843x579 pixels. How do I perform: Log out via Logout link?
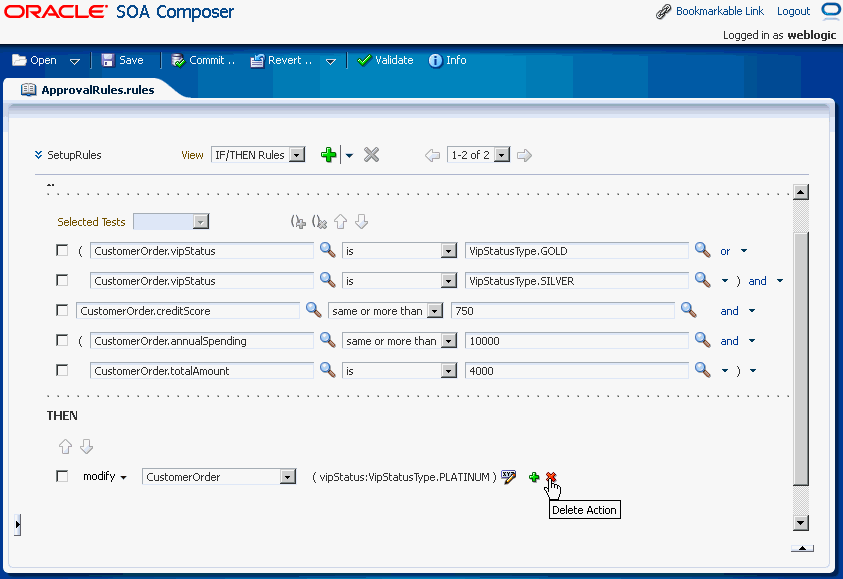(793, 11)
